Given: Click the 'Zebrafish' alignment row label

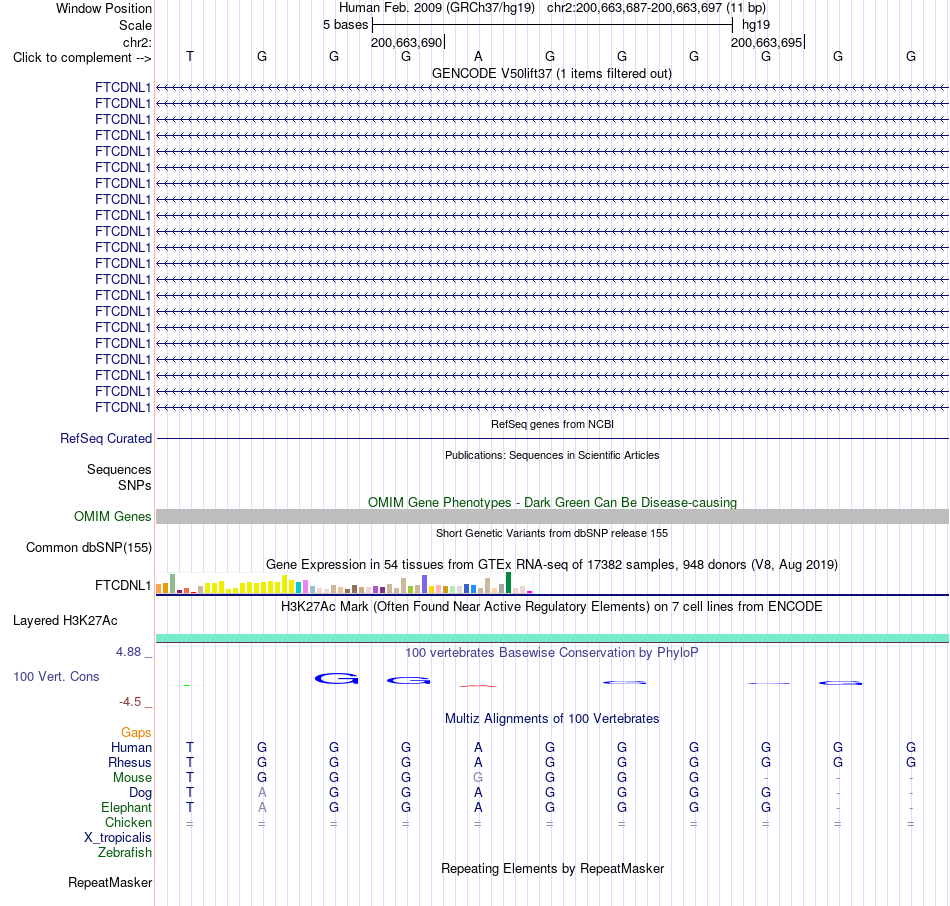Looking at the screenshot, I should click(x=125, y=852).
